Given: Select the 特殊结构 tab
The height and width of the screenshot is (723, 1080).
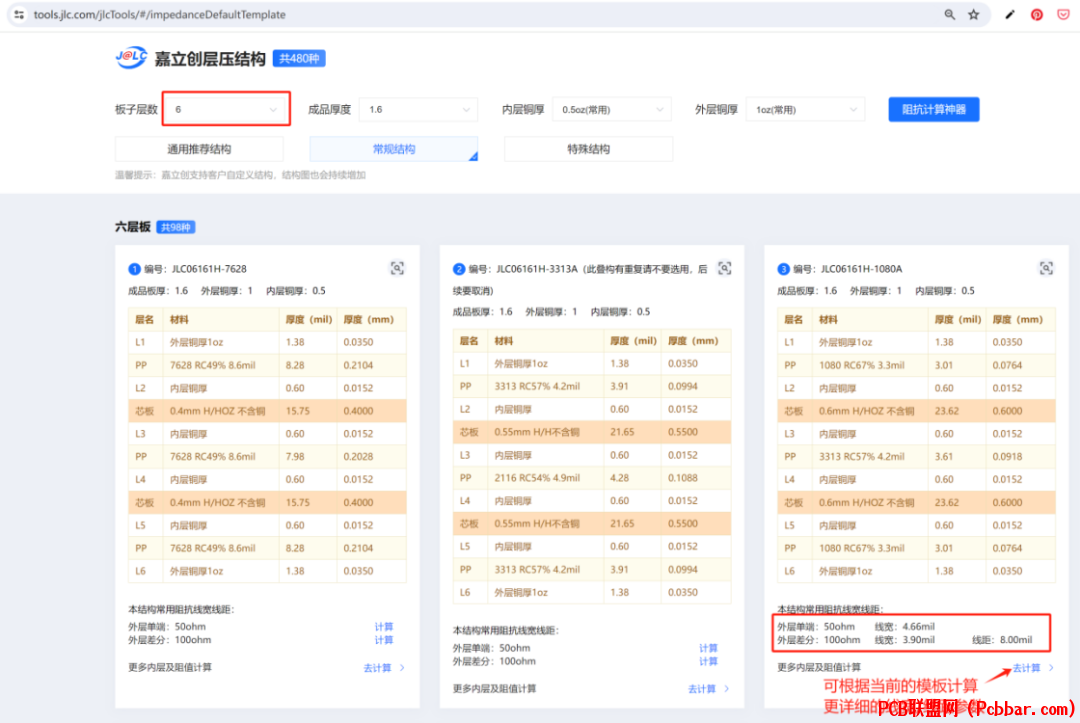Looking at the screenshot, I should point(588,149).
